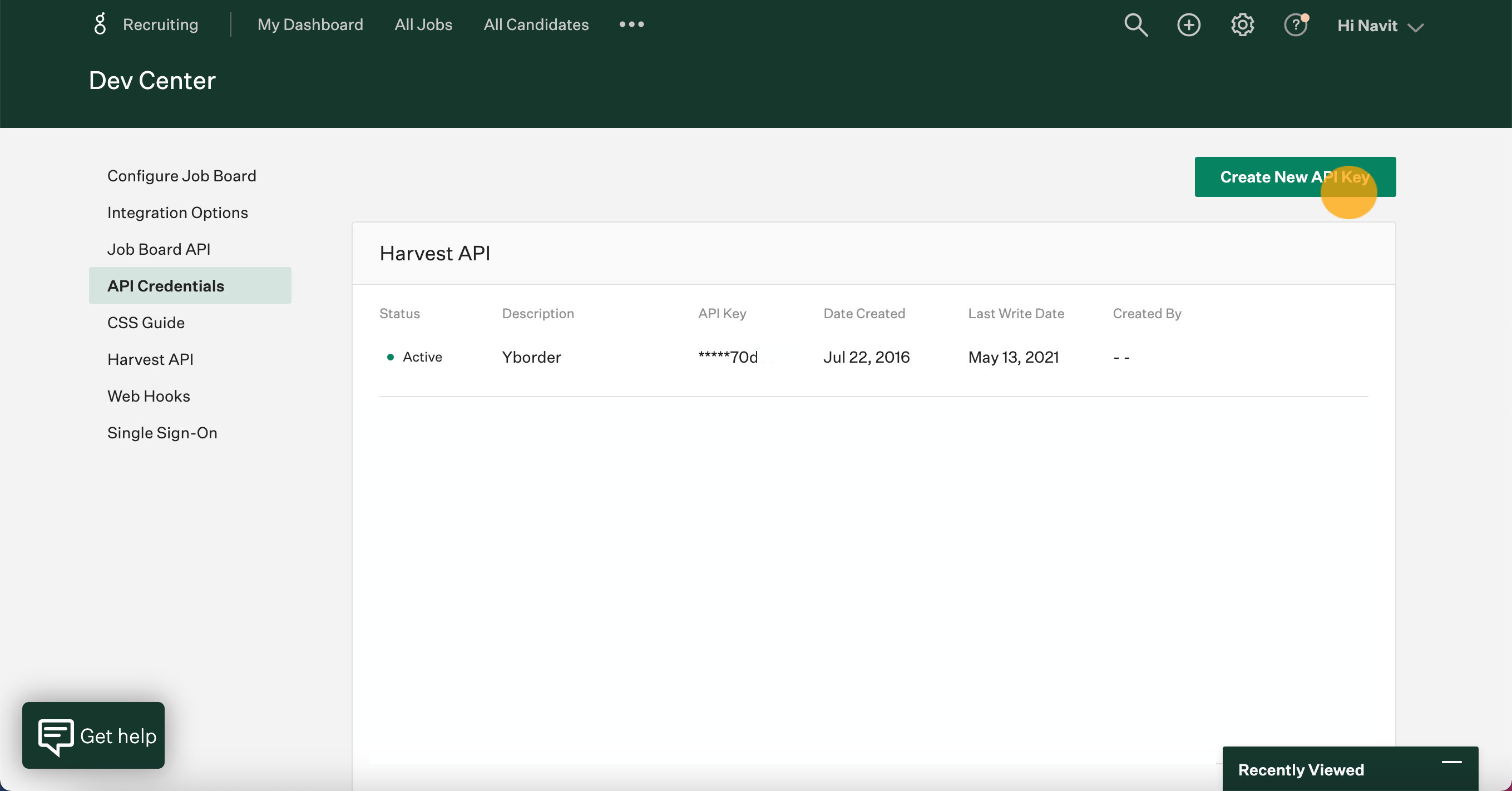Click the Dev Center page title
This screenshot has width=1512, height=791.
pyautogui.click(x=152, y=80)
